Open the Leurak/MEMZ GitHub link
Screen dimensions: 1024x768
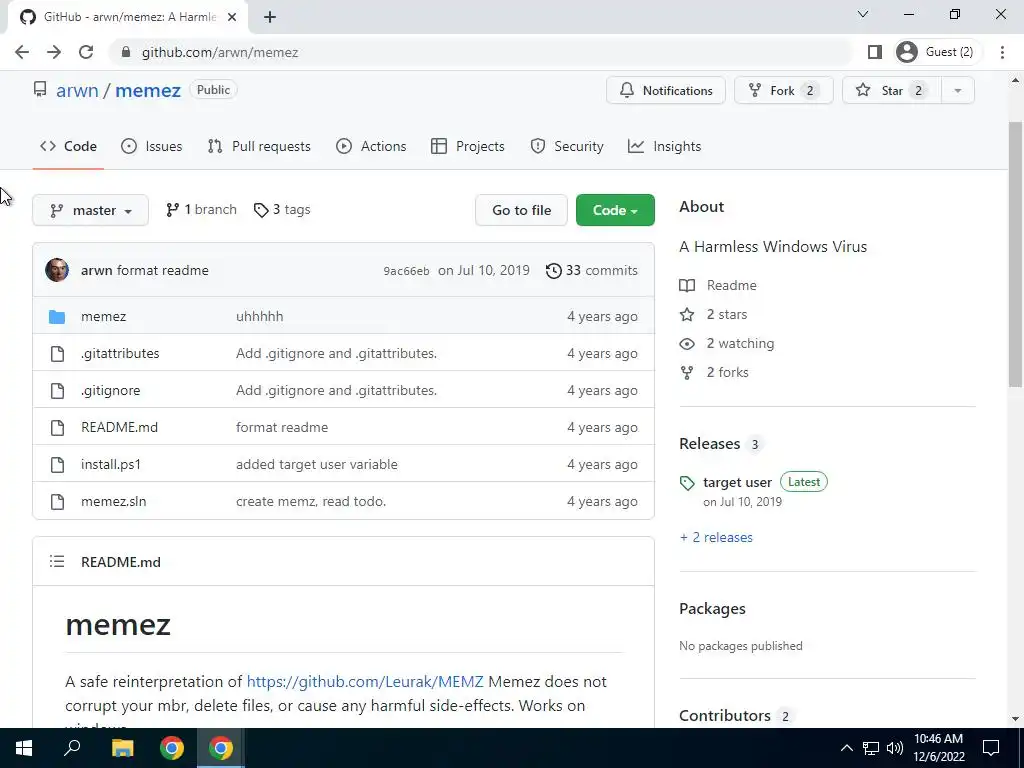[365, 682]
